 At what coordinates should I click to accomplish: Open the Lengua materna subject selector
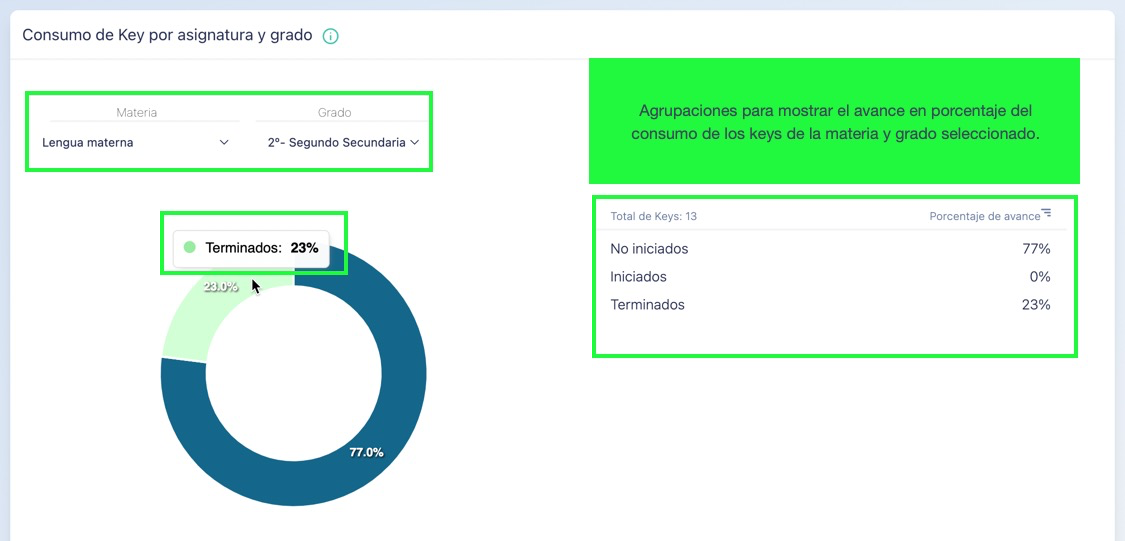[88, 143]
